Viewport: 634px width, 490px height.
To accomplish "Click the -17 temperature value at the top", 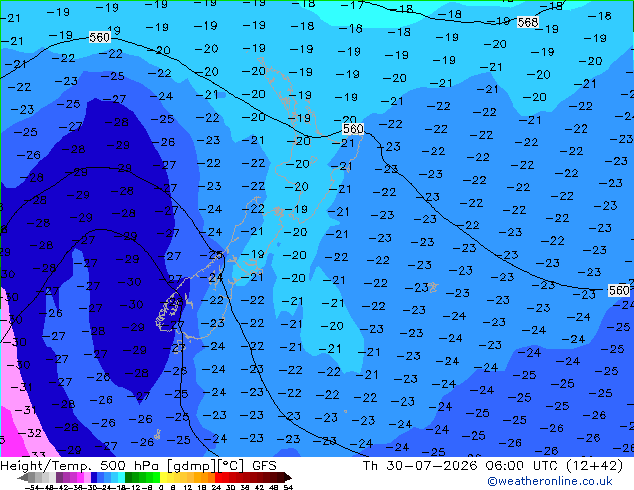I will (352, 5).
